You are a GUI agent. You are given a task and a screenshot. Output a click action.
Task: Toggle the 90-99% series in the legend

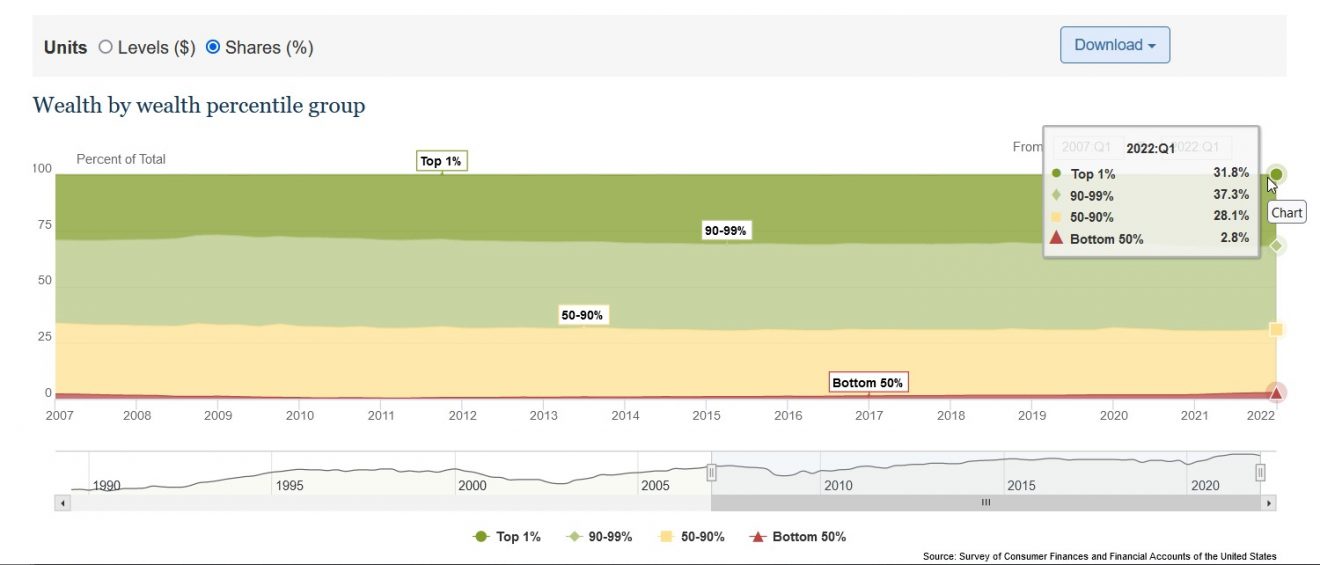tap(600, 537)
